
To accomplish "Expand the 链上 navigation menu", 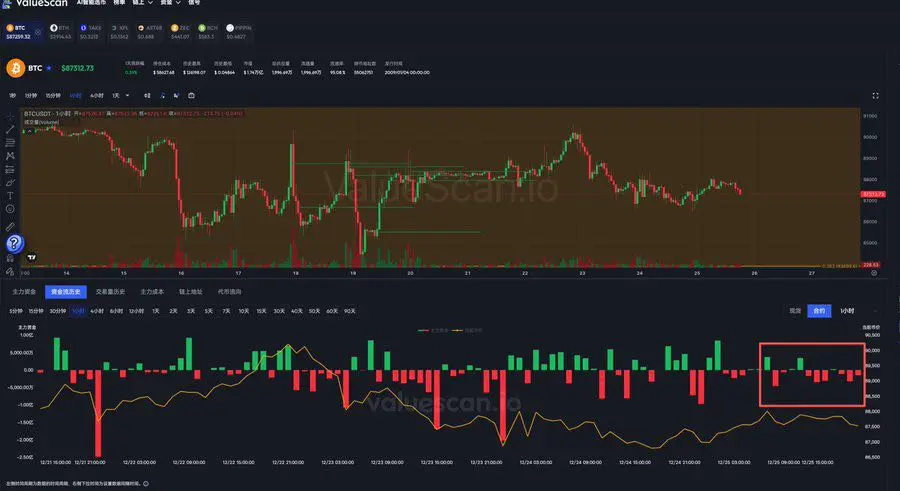I will click(142, 3).
